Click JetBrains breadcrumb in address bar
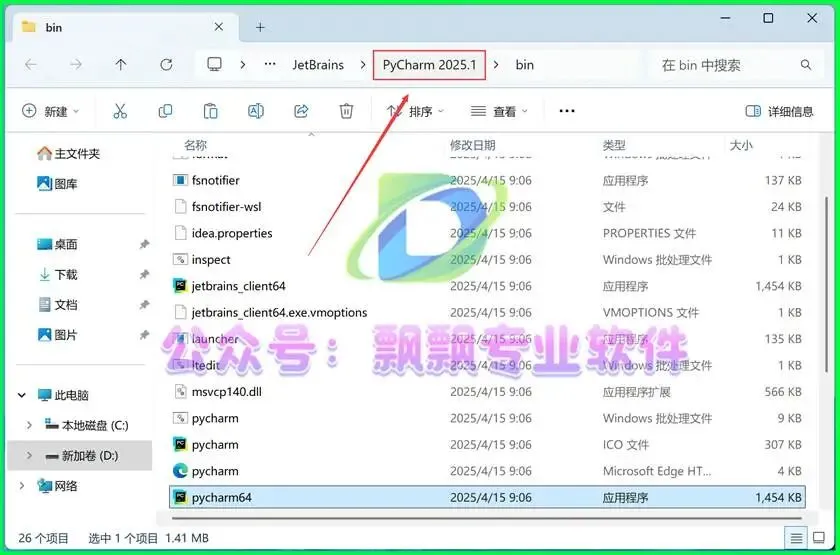The width and height of the screenshot is (840, 555). [318, 65]
